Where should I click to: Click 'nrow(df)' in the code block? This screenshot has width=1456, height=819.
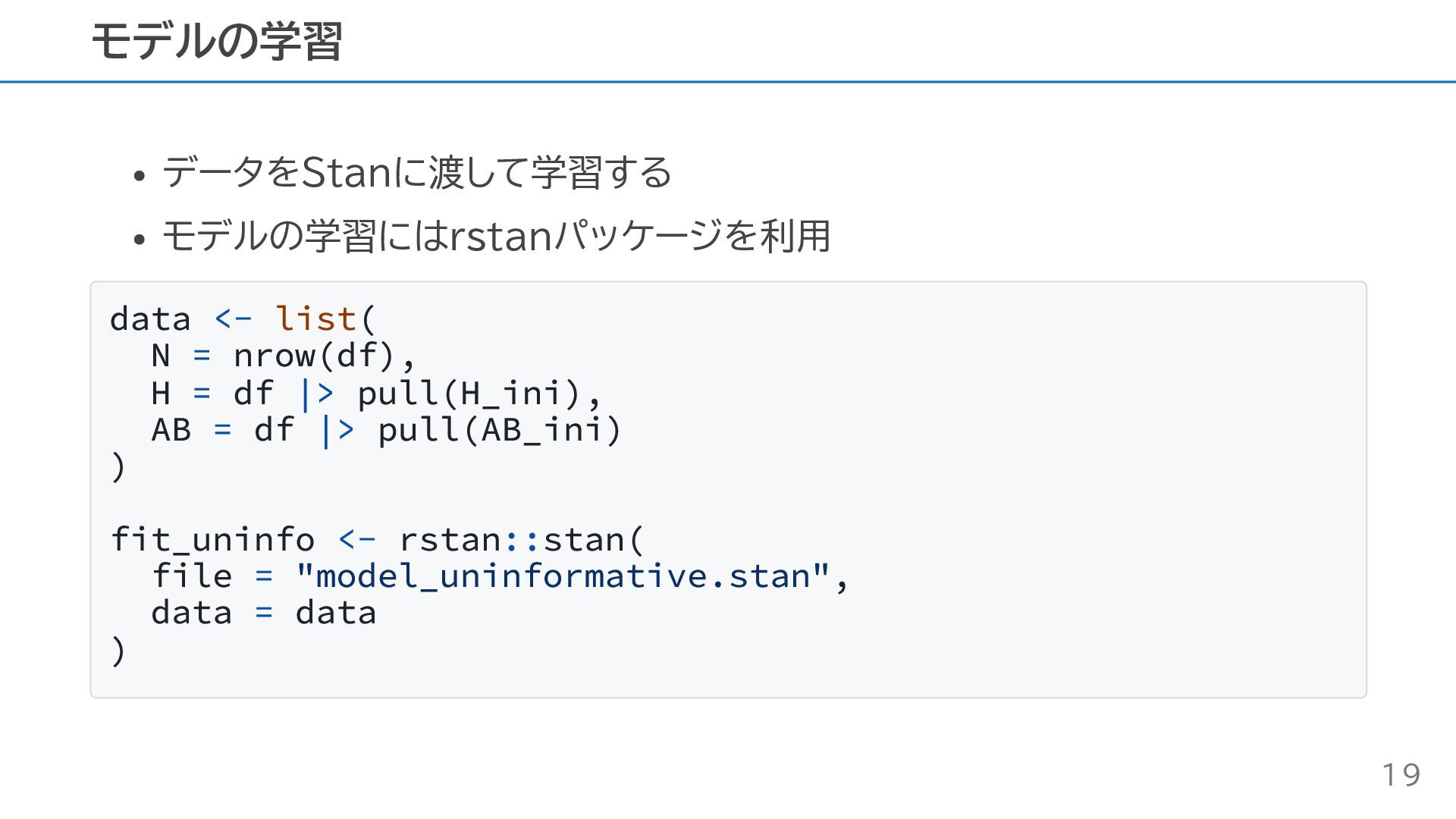(315, 356)
